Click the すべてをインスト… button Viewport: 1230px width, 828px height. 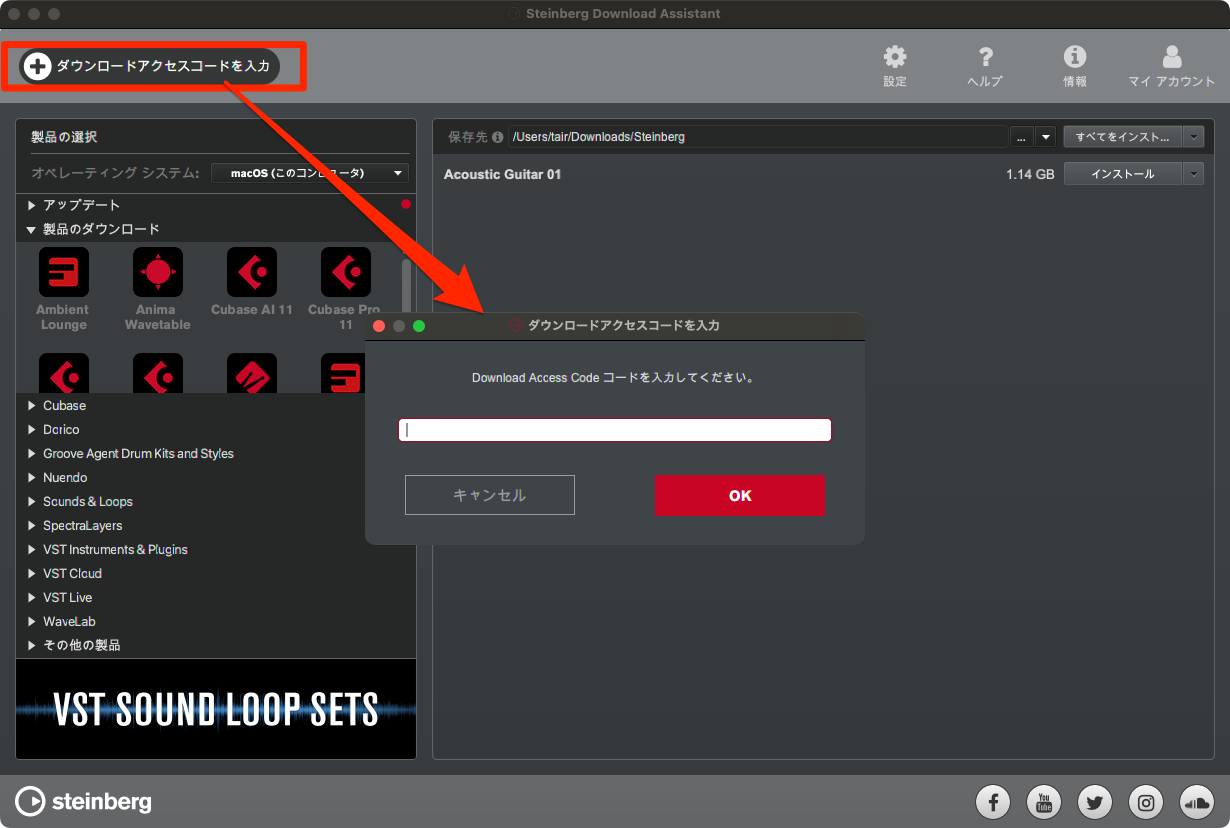click(1123, 137)
